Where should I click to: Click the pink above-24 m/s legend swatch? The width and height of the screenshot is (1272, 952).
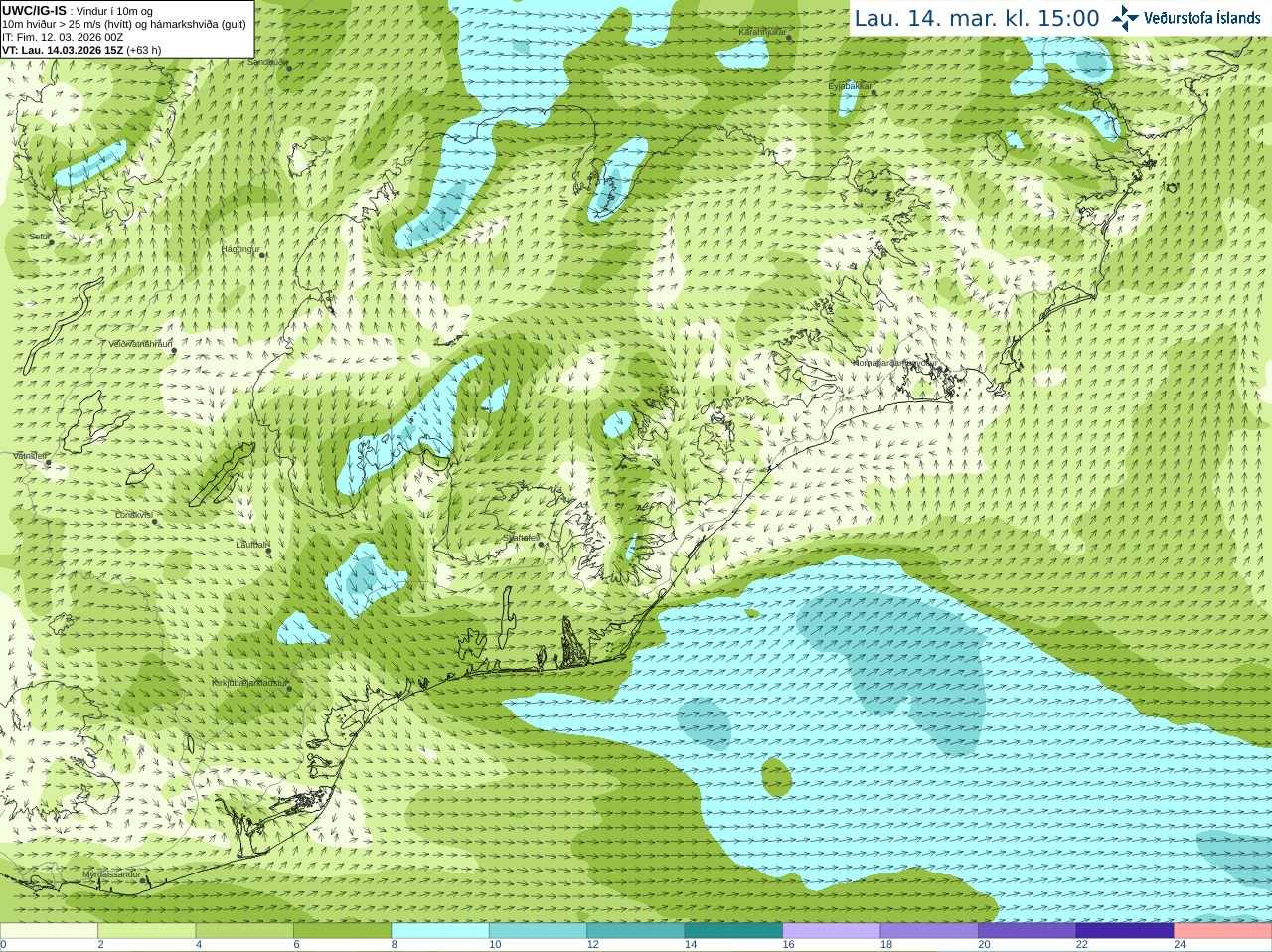[1223, 930]
